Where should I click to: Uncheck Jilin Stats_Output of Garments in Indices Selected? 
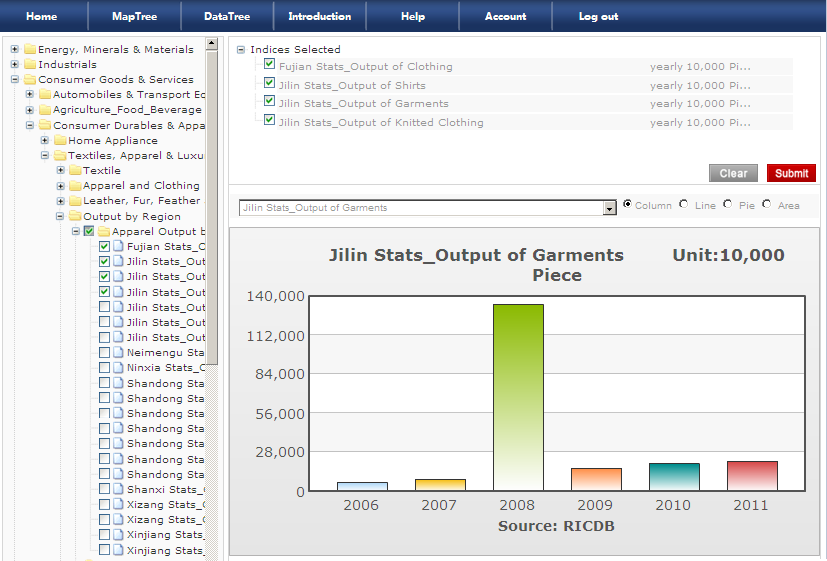point(270,101)
